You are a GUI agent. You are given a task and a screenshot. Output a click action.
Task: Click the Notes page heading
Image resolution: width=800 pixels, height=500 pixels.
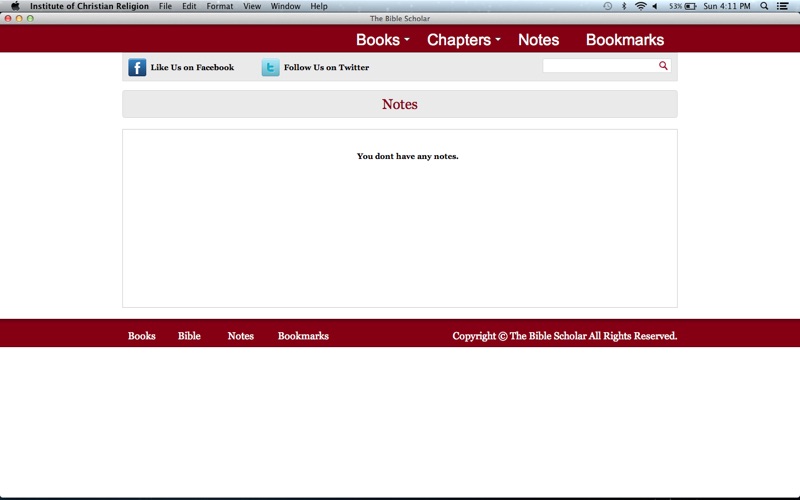pos(400,104)
